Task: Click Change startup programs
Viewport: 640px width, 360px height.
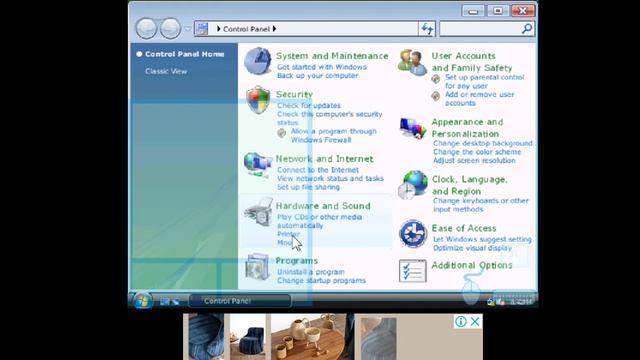Action: [321, 280]
